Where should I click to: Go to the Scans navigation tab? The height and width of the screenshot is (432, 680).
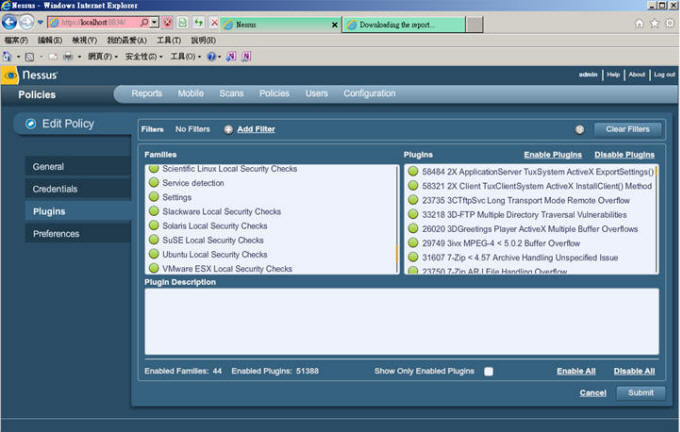tap(231, 93)
